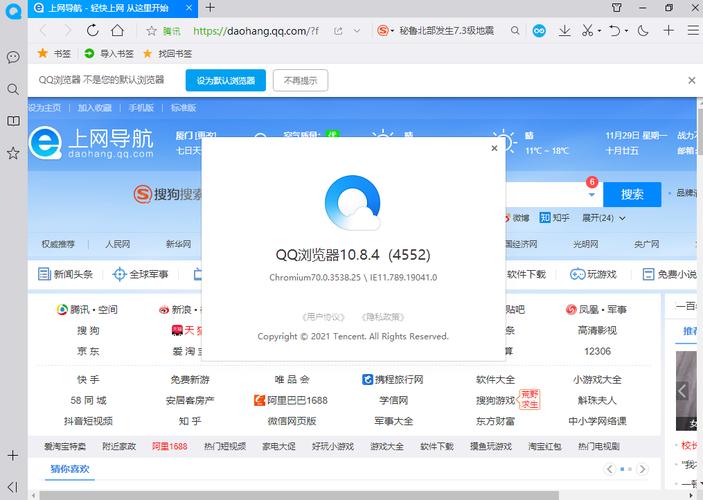
Task: Open the reading book icon in sidebar
Action: pyautogui.click(x=13, y=121)
